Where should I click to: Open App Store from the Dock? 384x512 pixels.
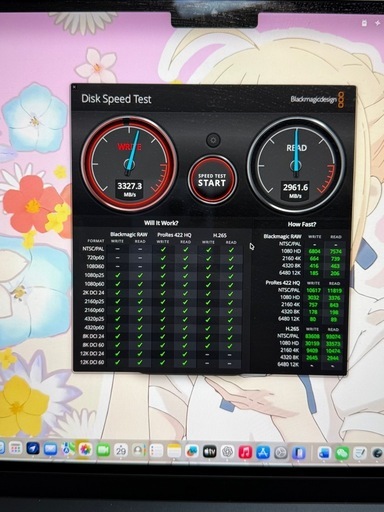[x=263, y=453]
